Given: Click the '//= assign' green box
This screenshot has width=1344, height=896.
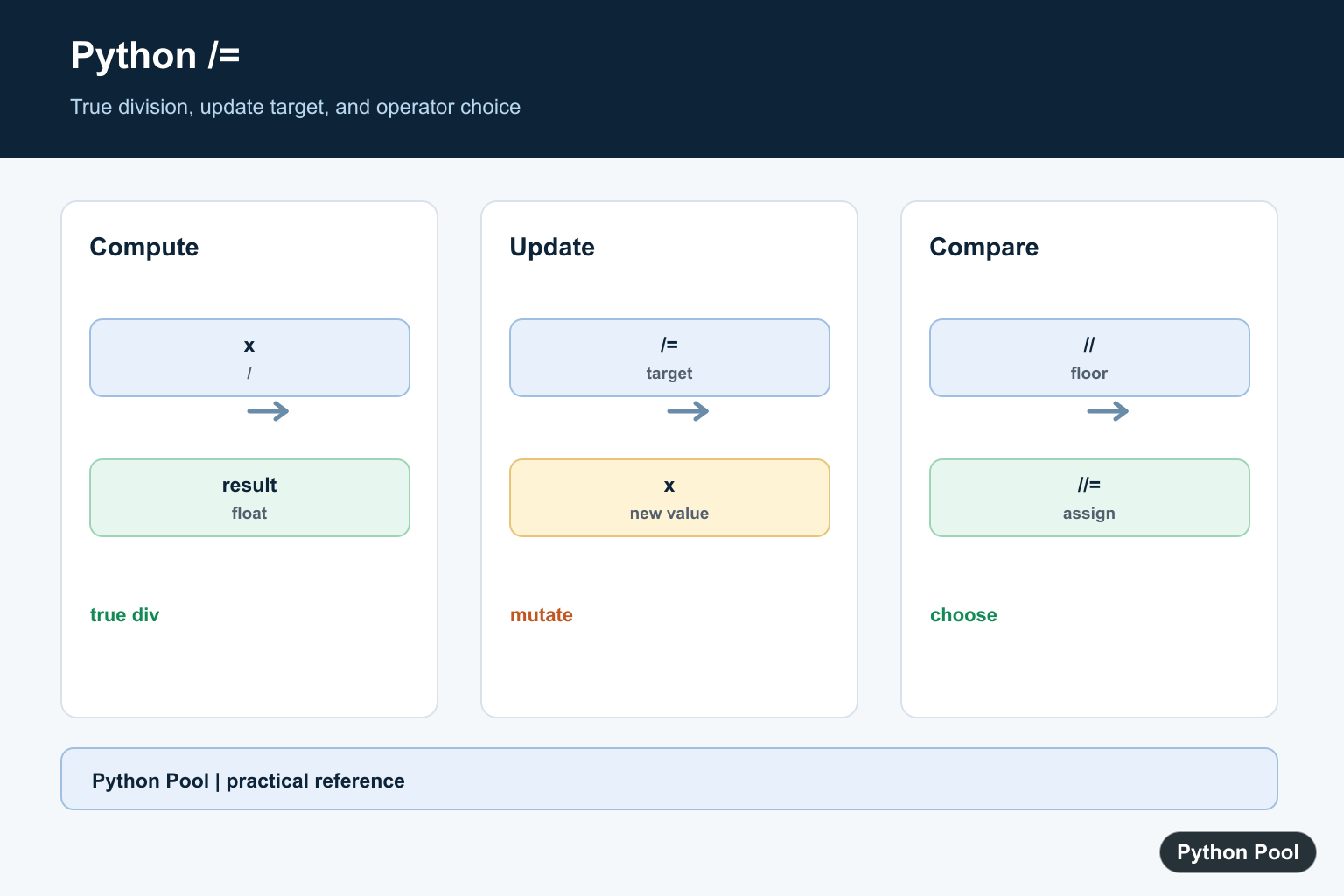Looking at the screenshot, I should tap(1089, 498).
